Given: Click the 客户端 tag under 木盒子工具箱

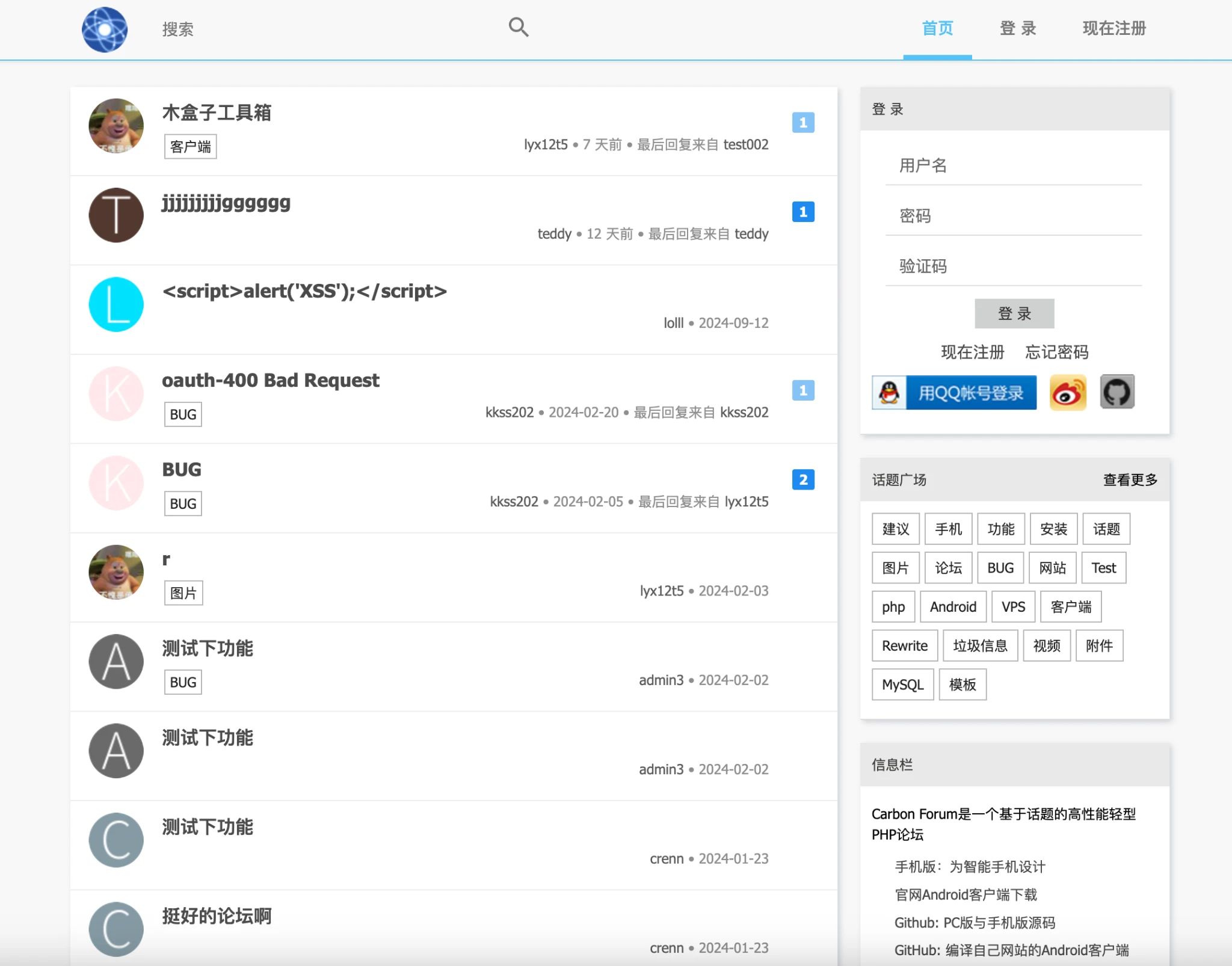Looking at the screenshot, I should tap(190, 147).
